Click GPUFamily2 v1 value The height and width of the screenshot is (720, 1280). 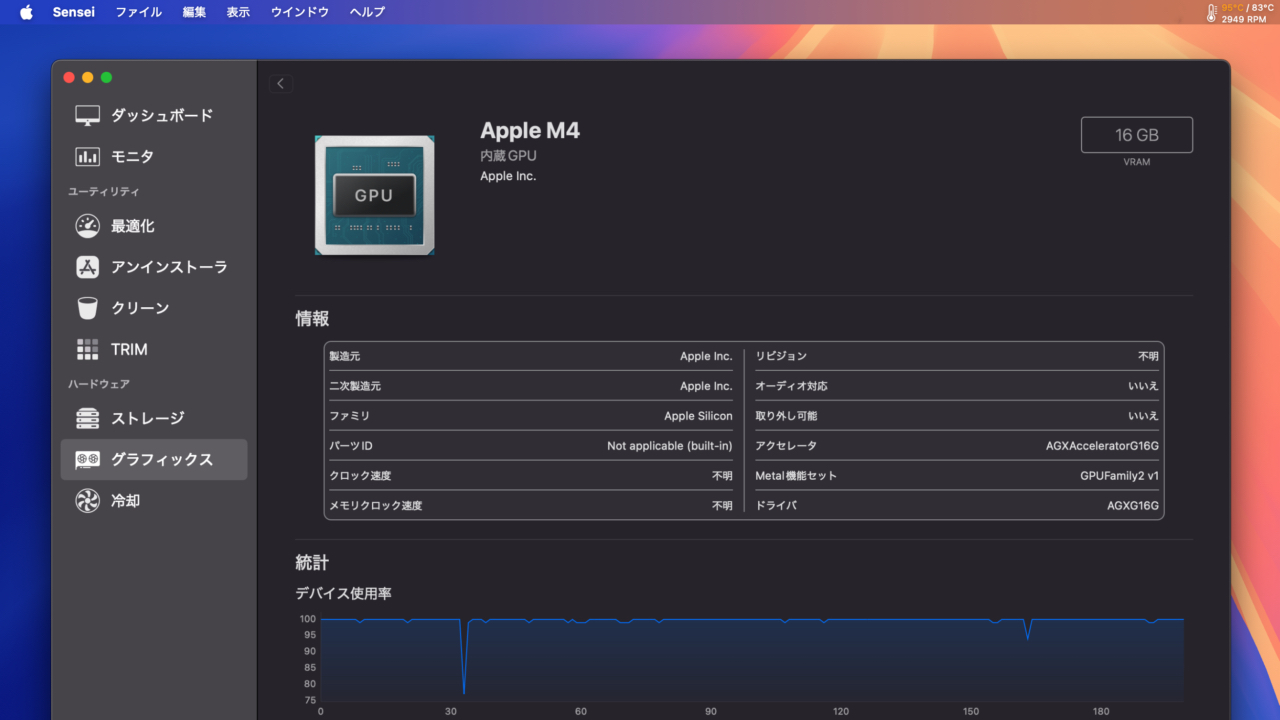pos(1119,476)
